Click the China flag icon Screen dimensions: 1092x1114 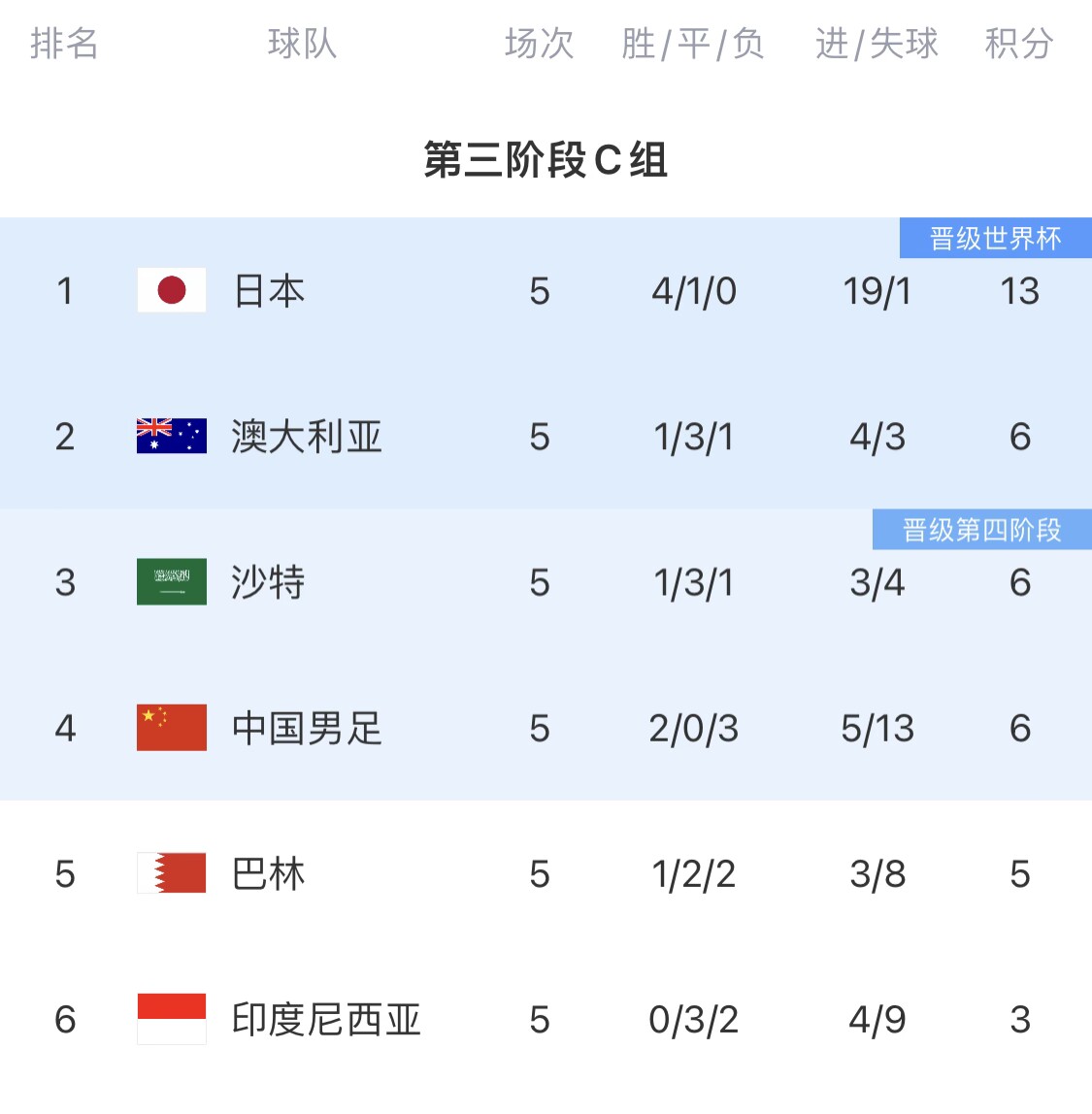pyautogui.click(x=171, y=728)
